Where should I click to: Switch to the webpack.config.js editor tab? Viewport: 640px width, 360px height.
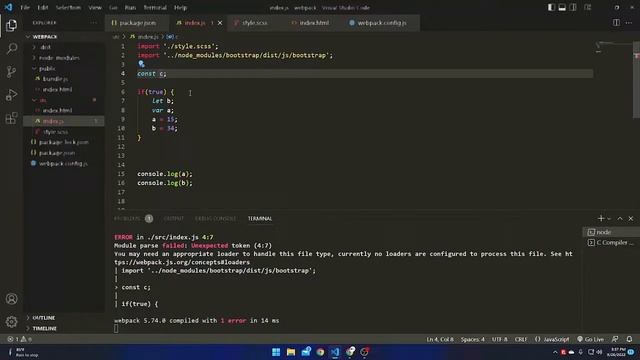point(382,23)
